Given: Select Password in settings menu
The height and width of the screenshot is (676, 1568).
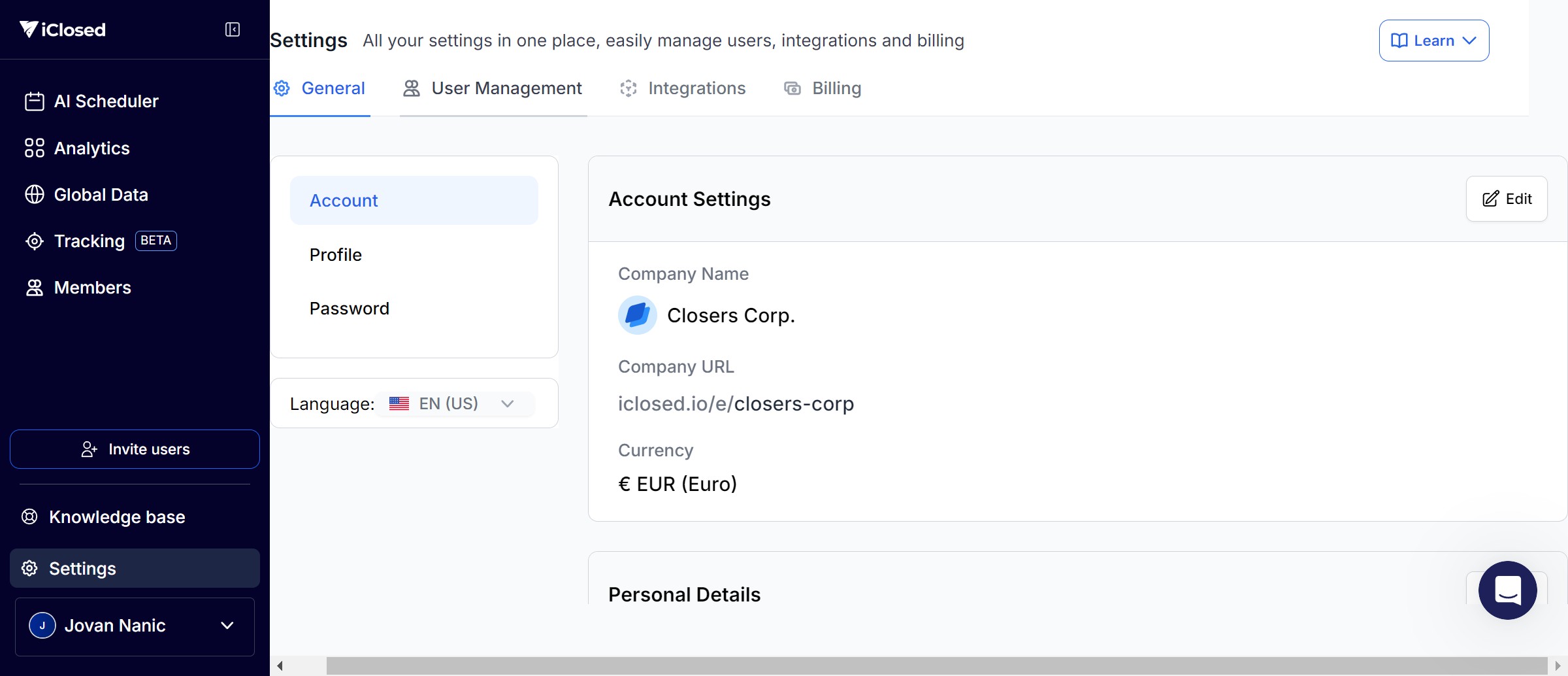Looking at the screenshot, I should [x=350, y=309].
